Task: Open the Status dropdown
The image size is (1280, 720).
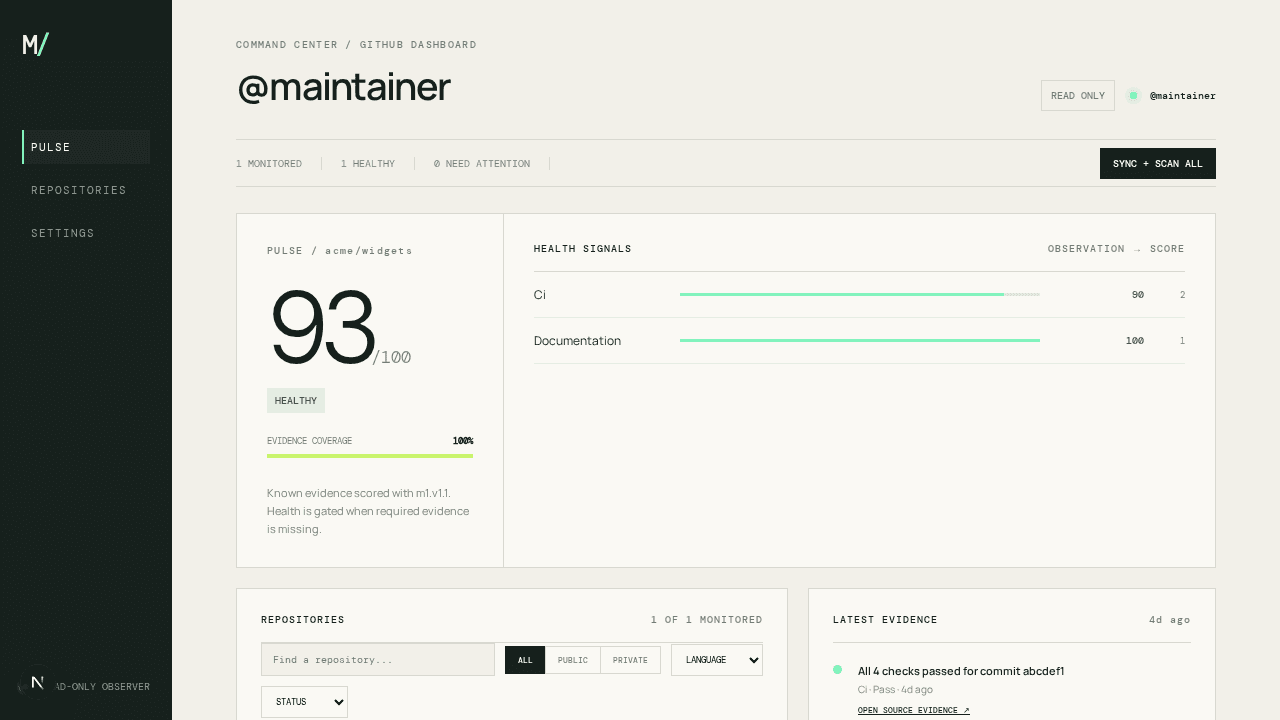Action: click(304, 702)
